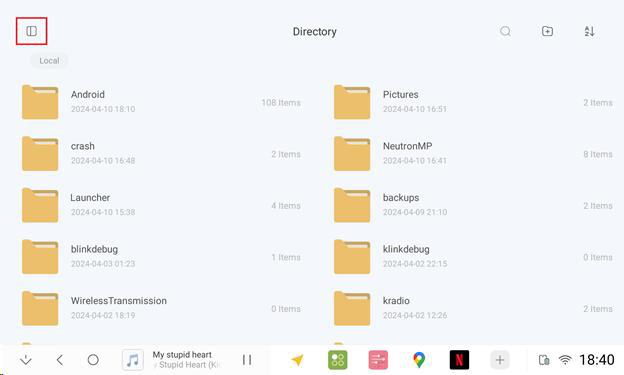The height and width of the screenshot is (375, 624).
Task: Open the Pictures folder icon
Action: coord(352,102)
